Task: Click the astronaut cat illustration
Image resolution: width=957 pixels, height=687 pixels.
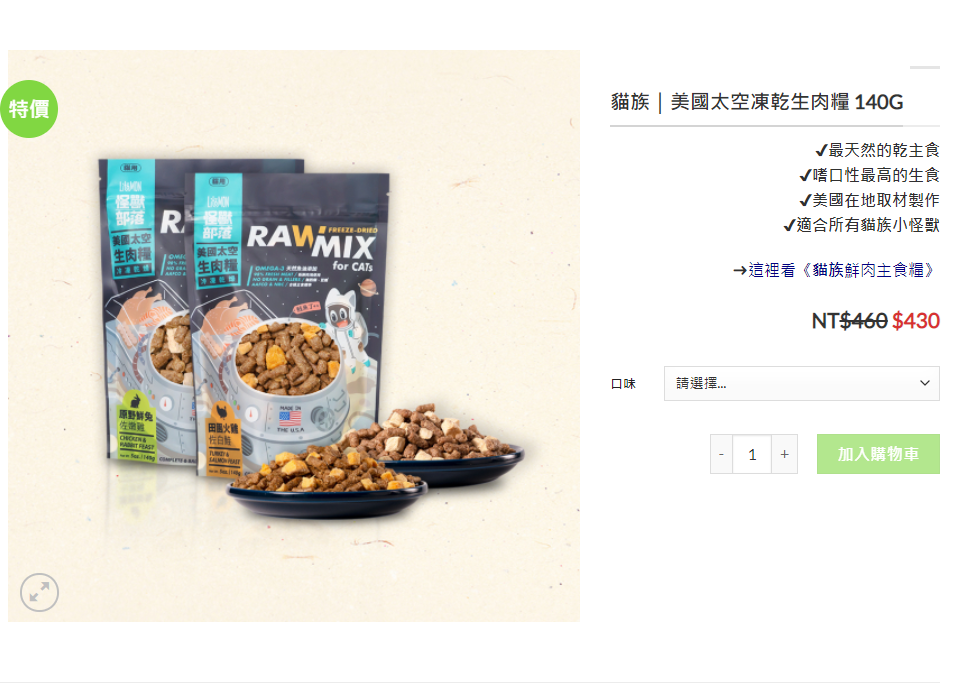Action: [x=347, y=327]
